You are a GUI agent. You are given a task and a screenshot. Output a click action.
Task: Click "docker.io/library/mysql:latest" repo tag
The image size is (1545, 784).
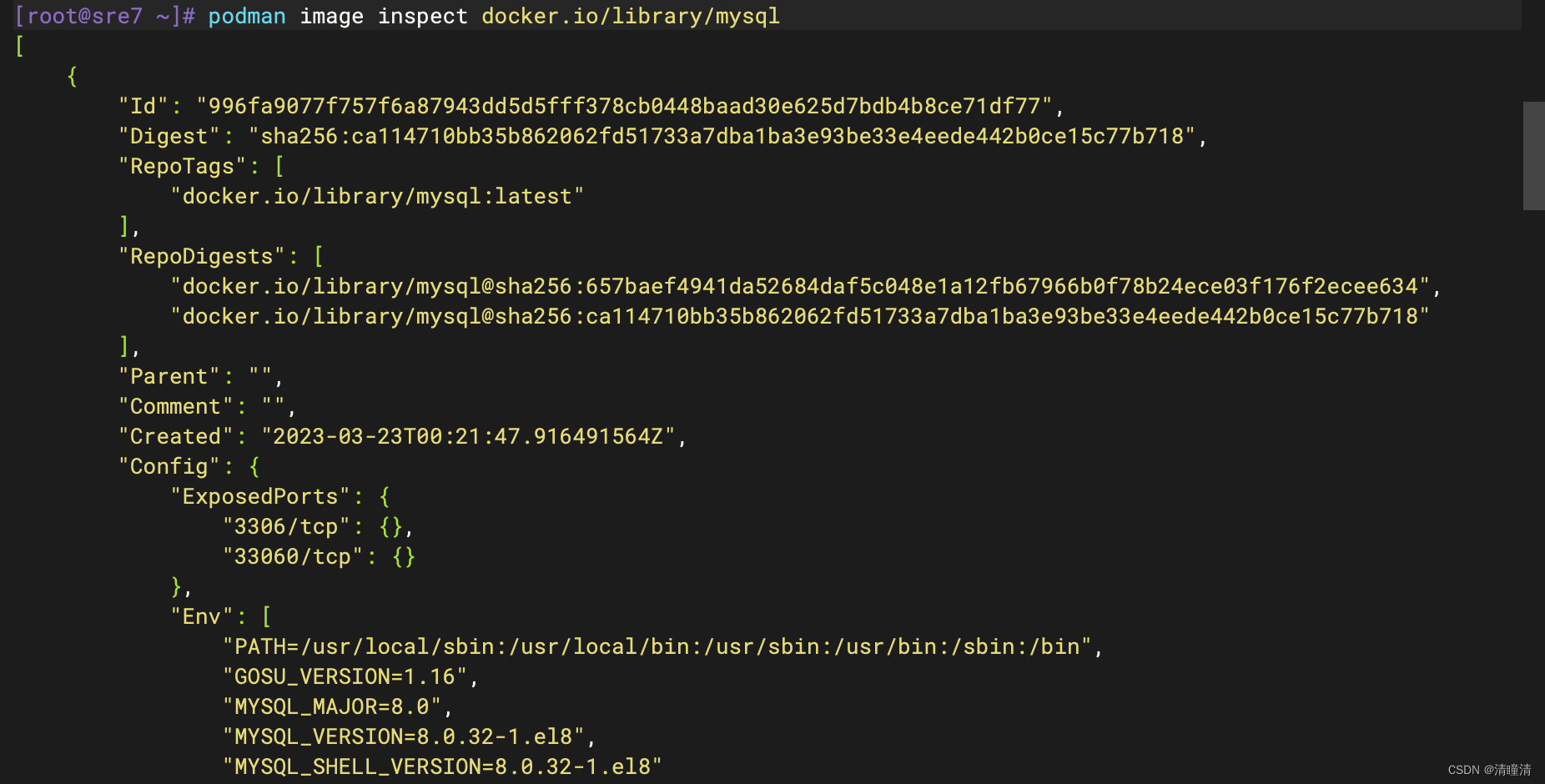pos(377,196)
